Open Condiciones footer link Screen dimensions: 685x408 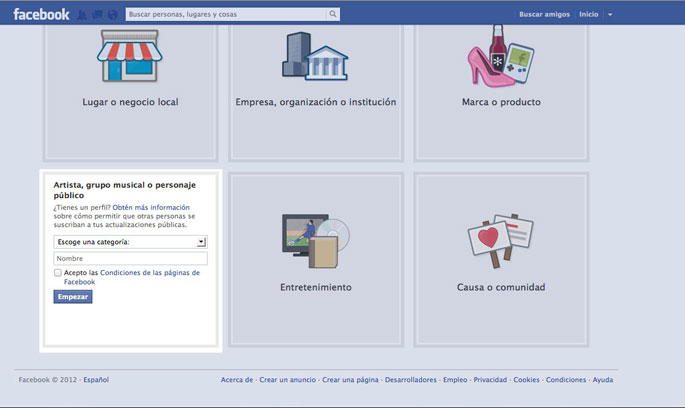point(566,380)
